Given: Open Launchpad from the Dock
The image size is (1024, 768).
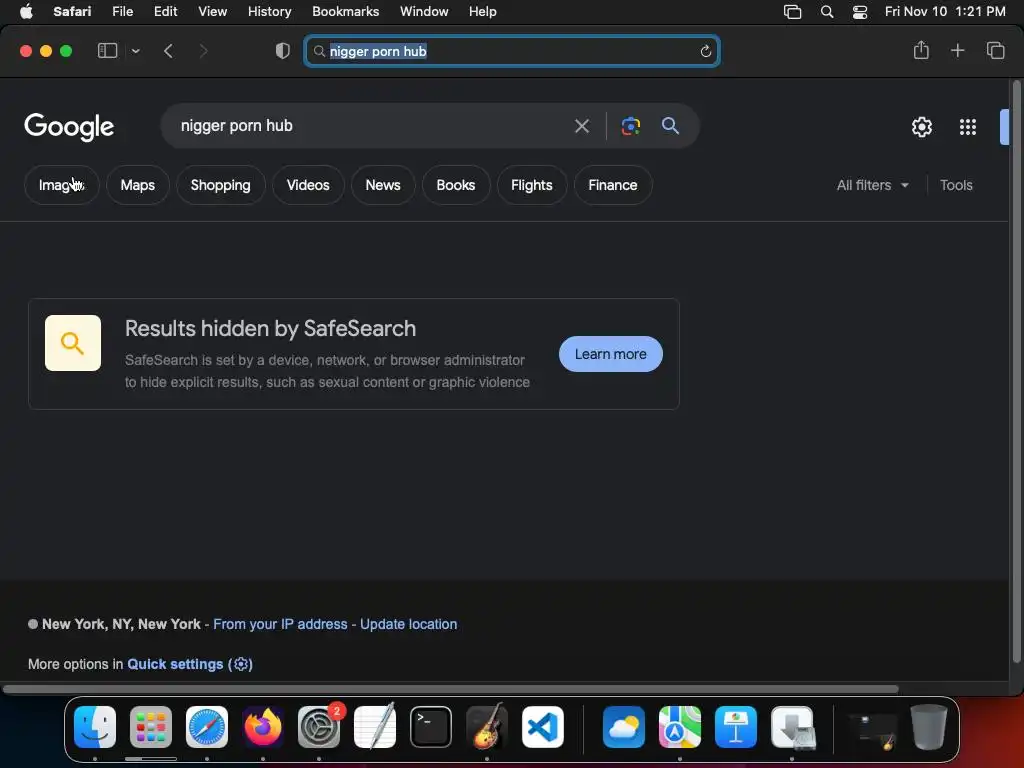Looking at the screenshot, I should coord(151,727).
